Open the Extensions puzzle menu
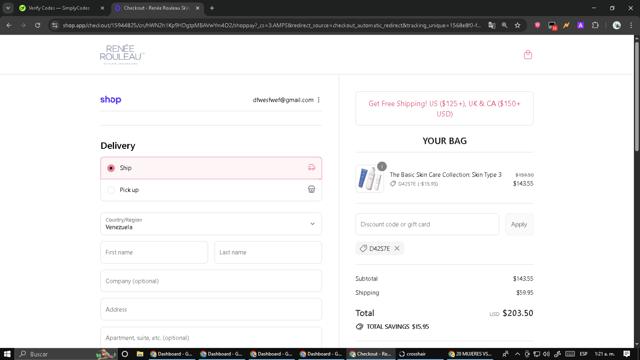This screenshot has width=640, height=360. (595, 25)
